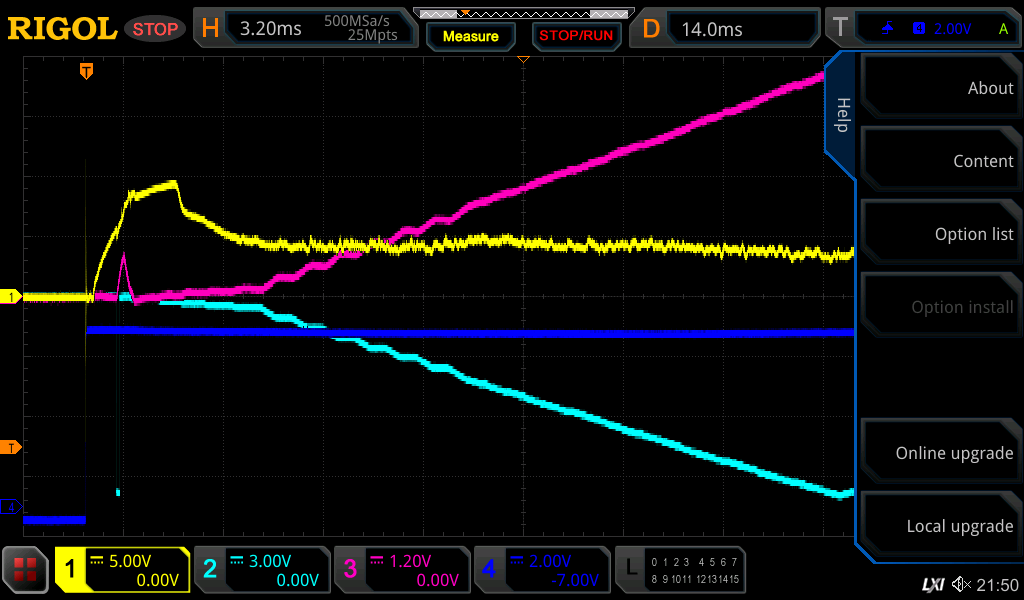This screenshot has width=1024, height=600.
Task: Select the blue channel 4 ground marker
Action: tap(11, 507)
